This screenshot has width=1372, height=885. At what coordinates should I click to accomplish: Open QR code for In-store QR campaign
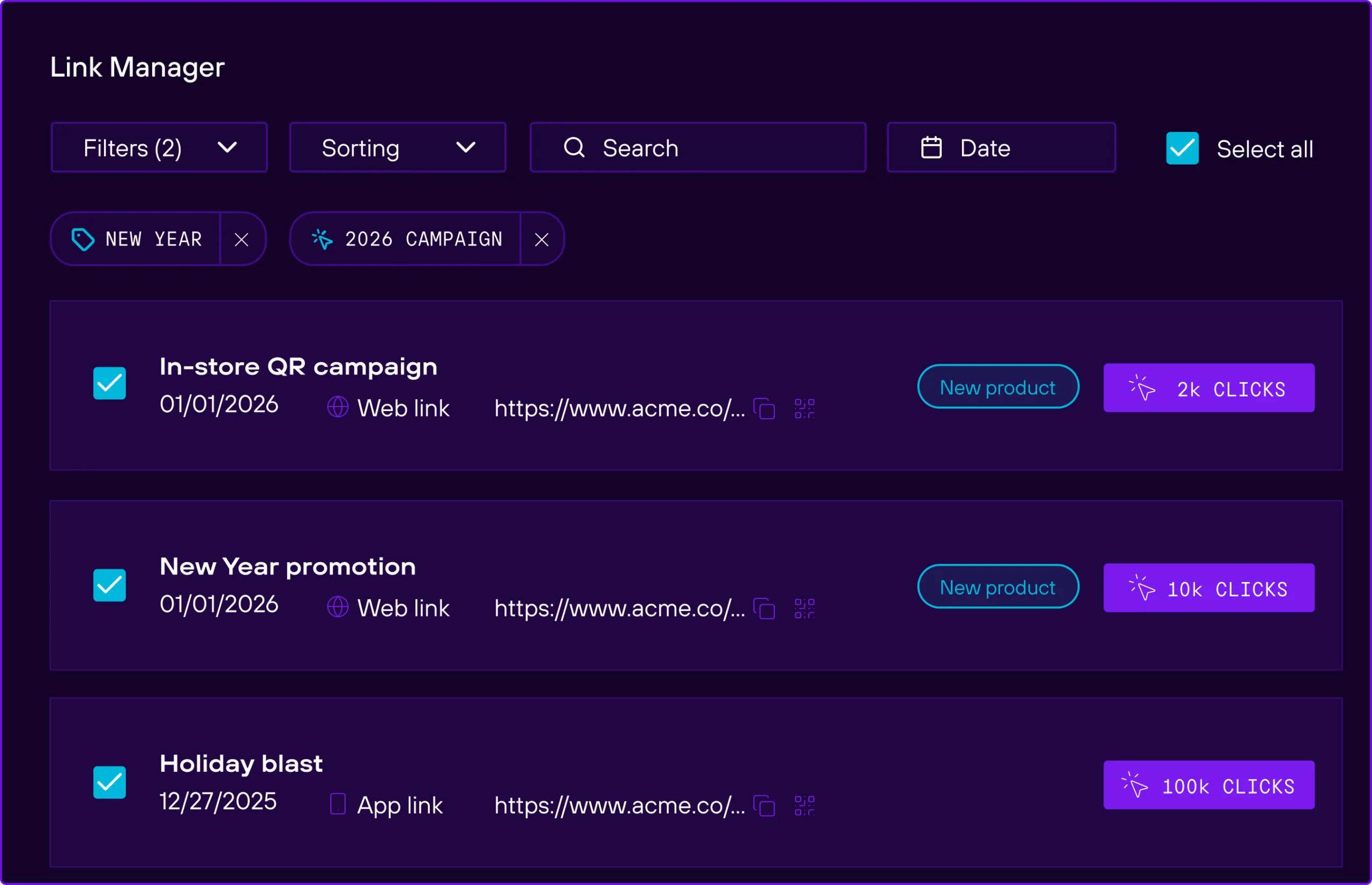[x=804, y=408]
